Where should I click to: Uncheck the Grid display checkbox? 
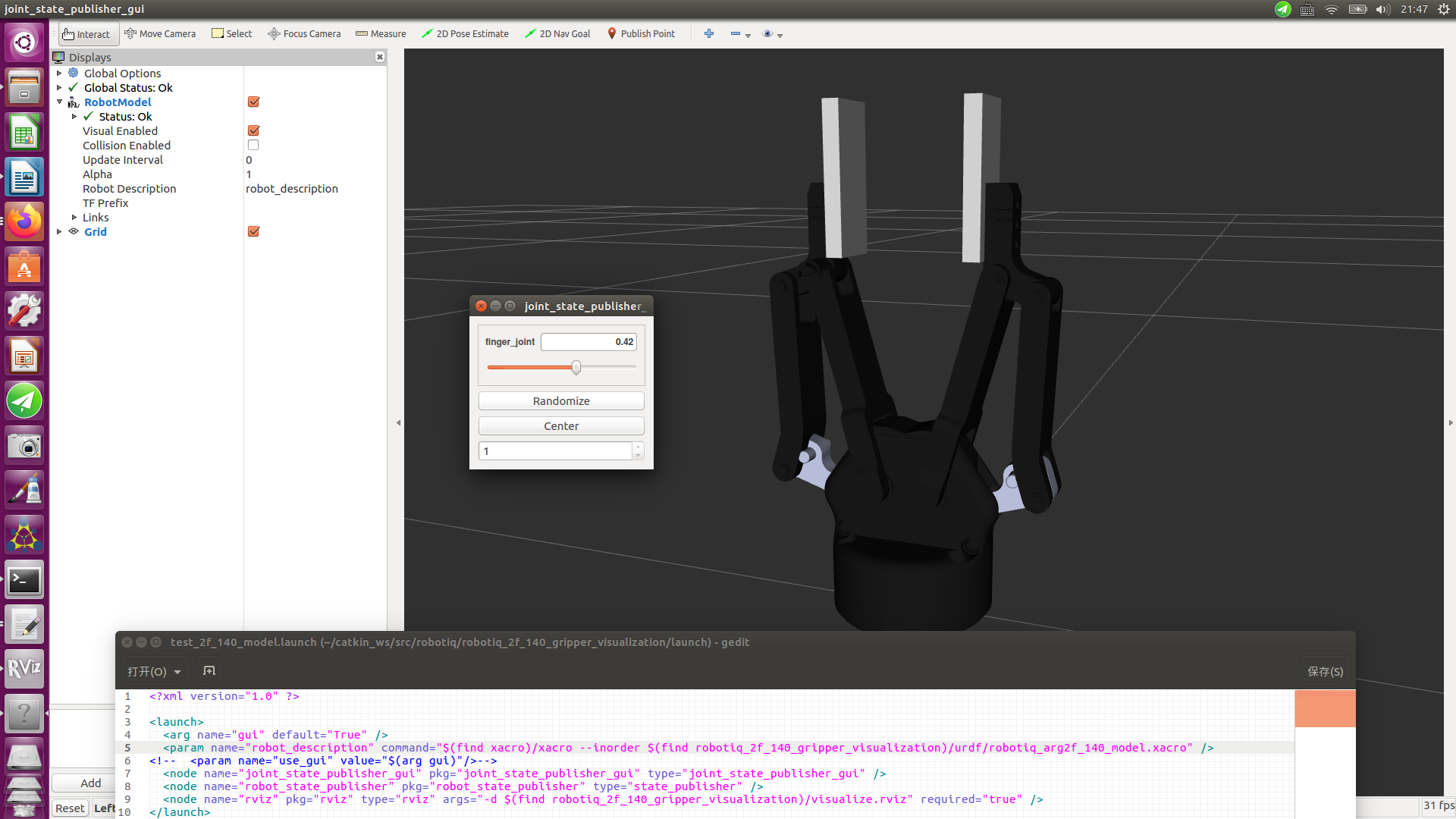point(254,232)
